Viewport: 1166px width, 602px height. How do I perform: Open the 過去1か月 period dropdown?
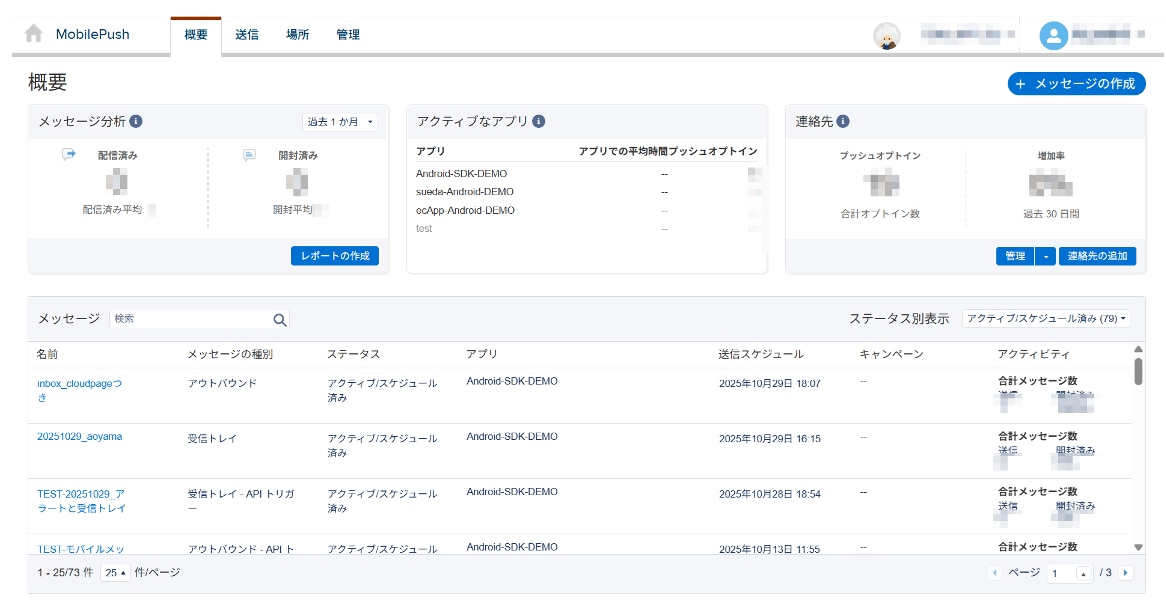click(x=340, y=122)
